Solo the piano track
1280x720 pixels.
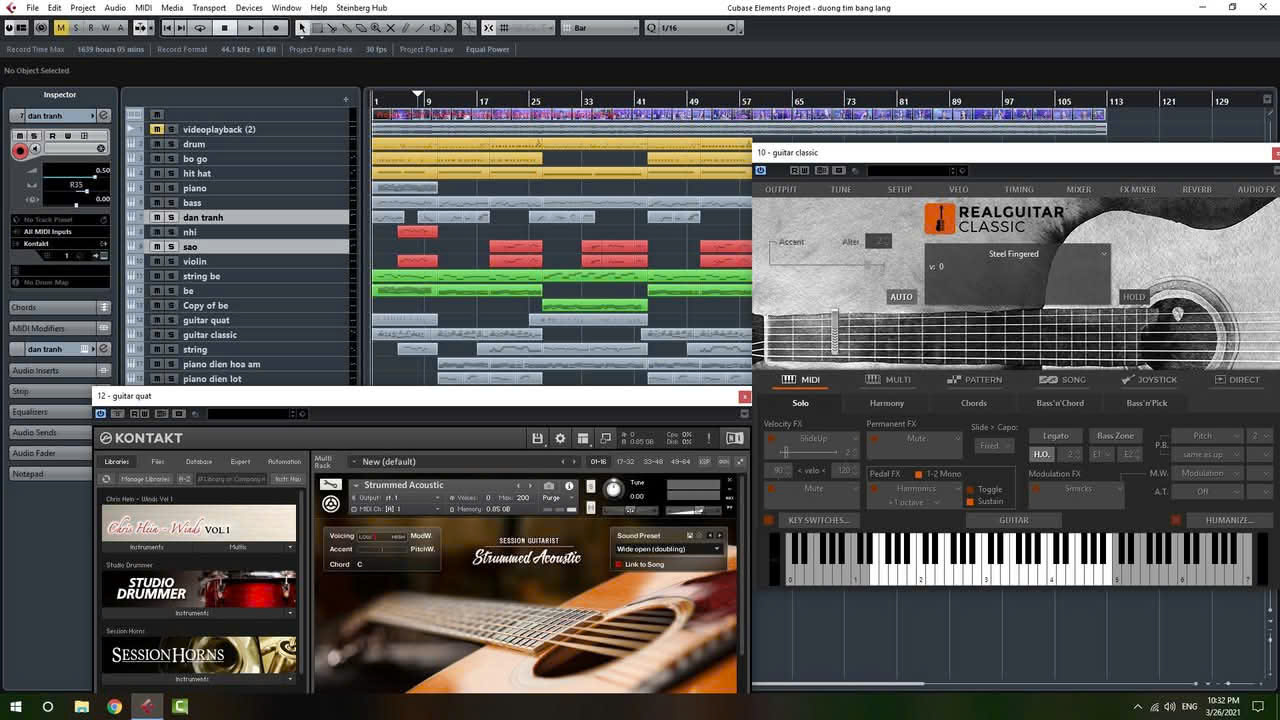click(171, 188)
